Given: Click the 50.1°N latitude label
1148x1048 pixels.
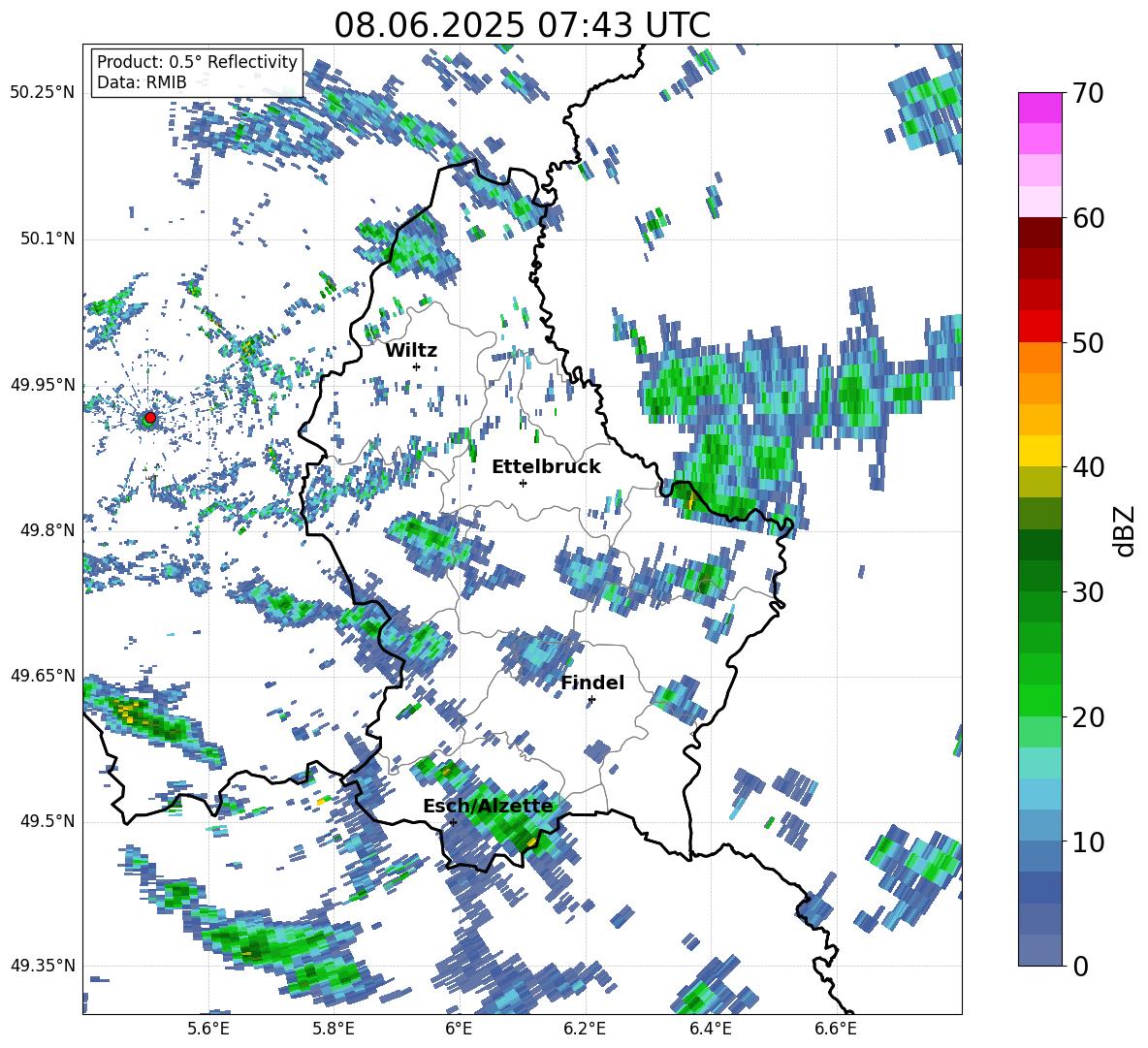Looking at the screenshot, I should click(x=47, y=238).
